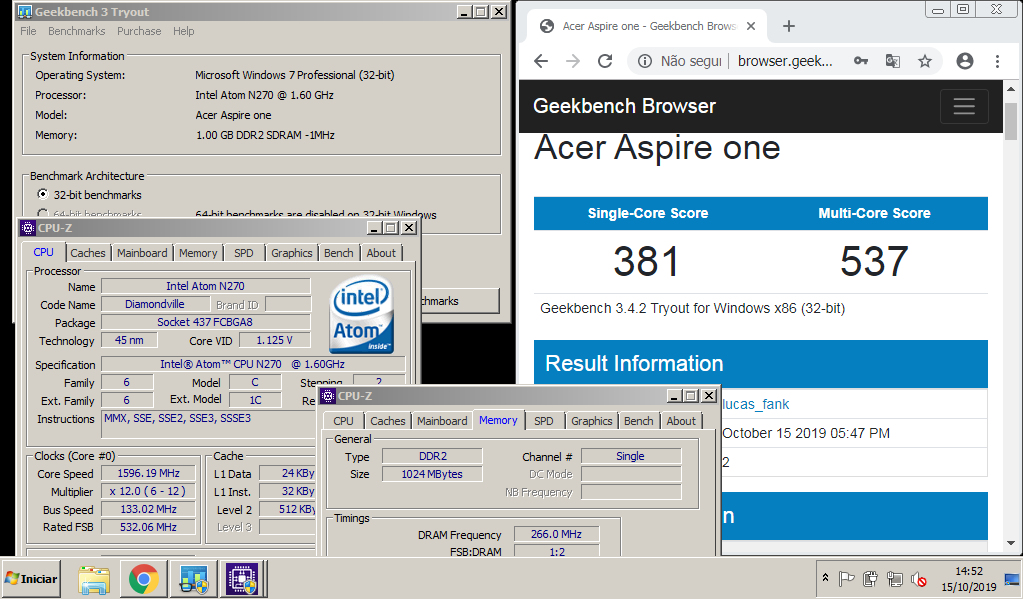Viewport: 1023px width, 599px height.
Task: Click the memory Size value 1024 MBytes
Action: click(x=432, y=474)
